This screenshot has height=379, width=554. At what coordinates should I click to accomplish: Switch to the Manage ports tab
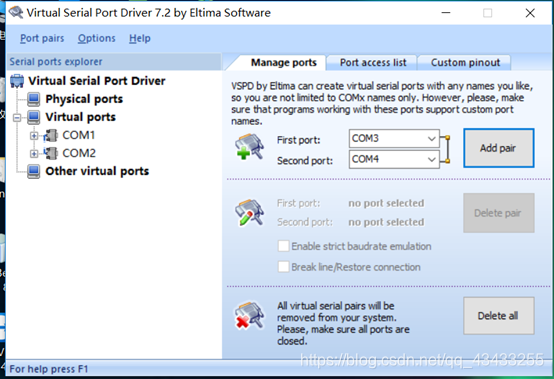[283, 63]
